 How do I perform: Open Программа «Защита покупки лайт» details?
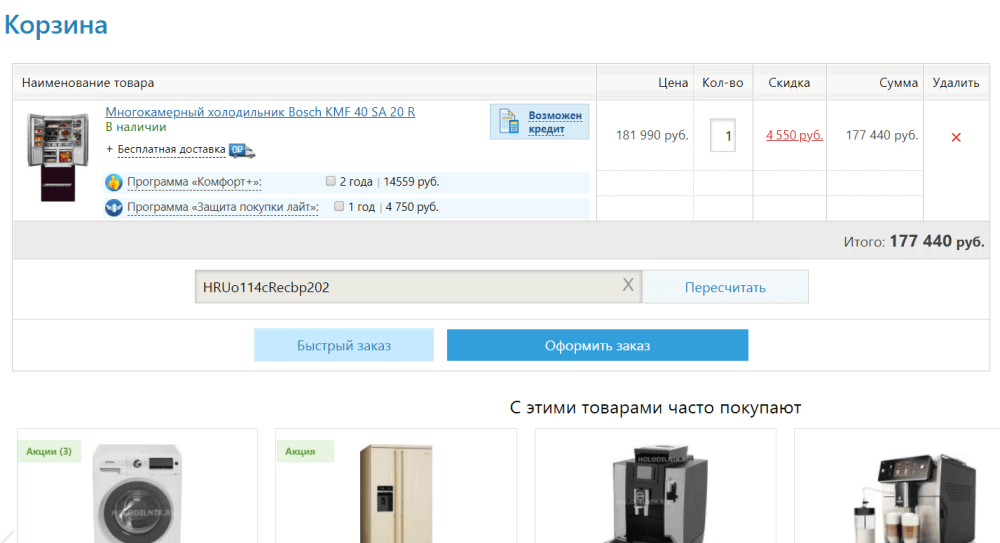coord(223,207)
